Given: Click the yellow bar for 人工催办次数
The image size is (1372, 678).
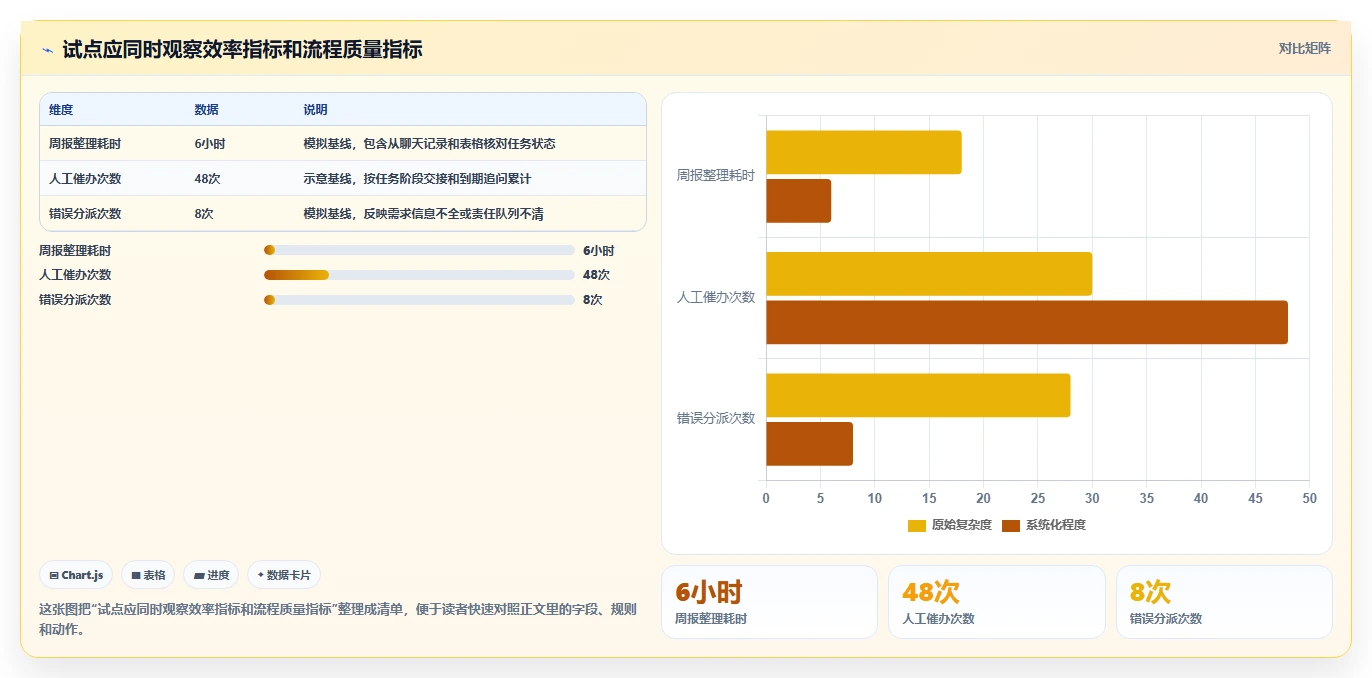Looking at the screenshot, I should (929, 274).
